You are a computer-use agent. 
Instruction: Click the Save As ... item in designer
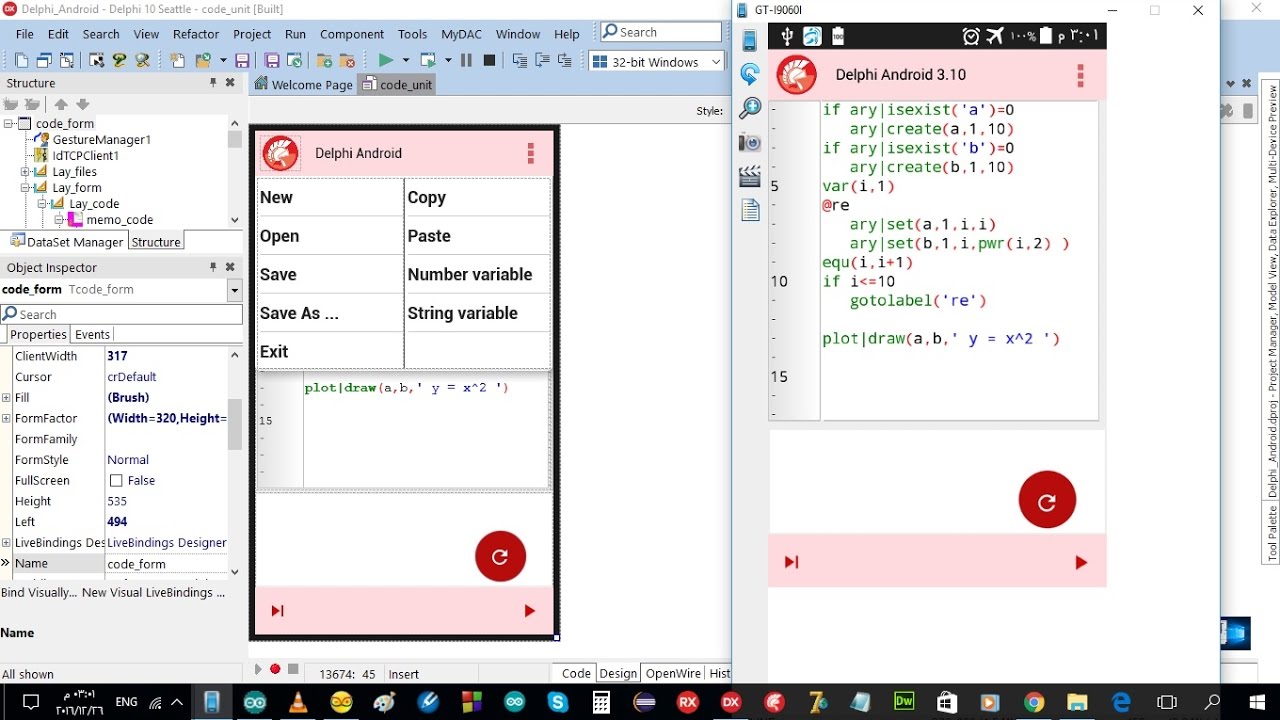[330, 313]
